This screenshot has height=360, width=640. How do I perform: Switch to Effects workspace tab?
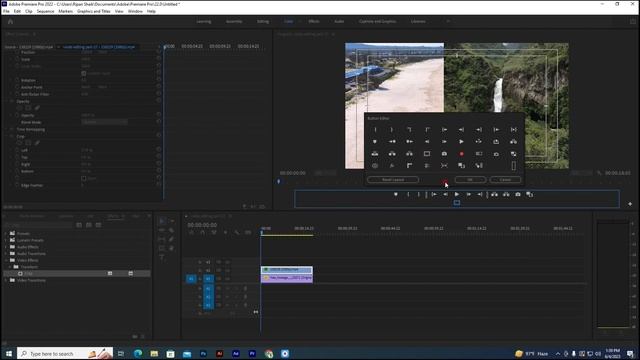[x=314, y=21]
